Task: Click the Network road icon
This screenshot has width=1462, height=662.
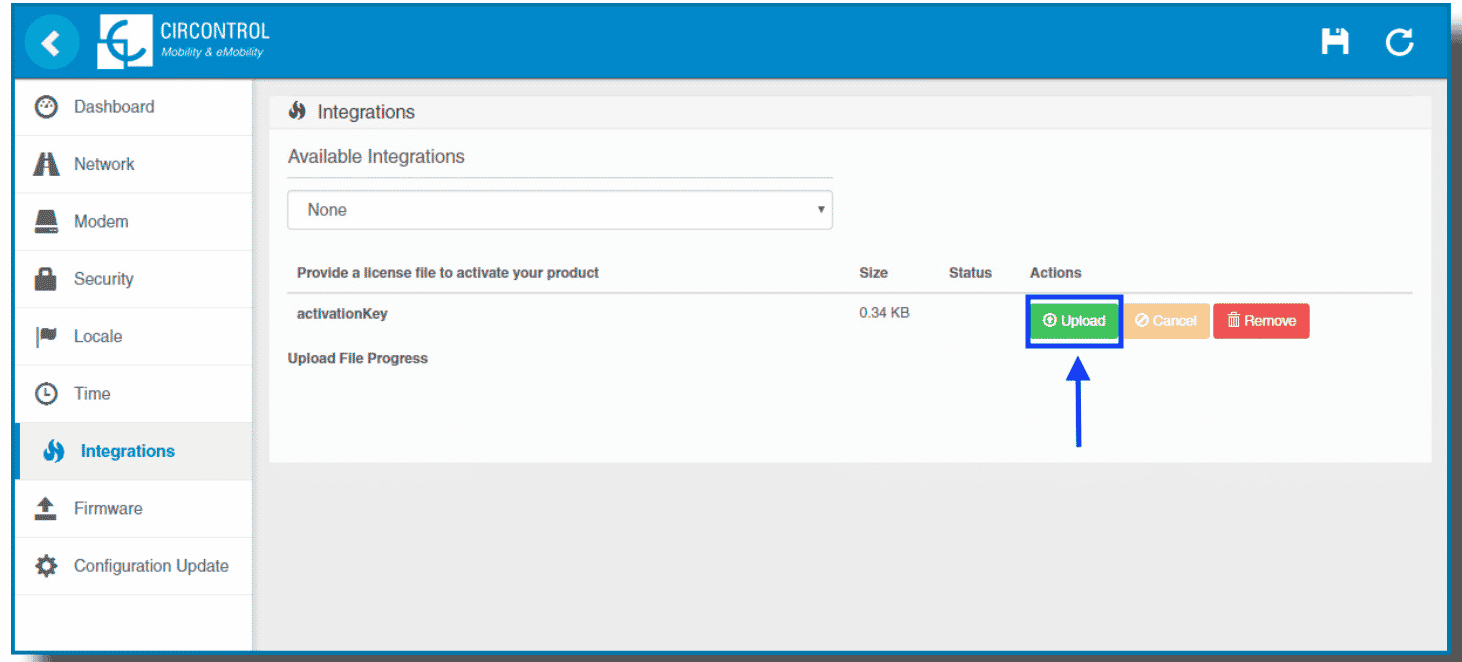Action: (x=46, y=164)
